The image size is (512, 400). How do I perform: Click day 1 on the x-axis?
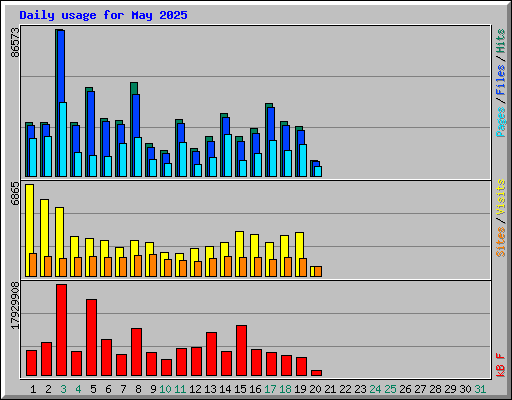33,389
